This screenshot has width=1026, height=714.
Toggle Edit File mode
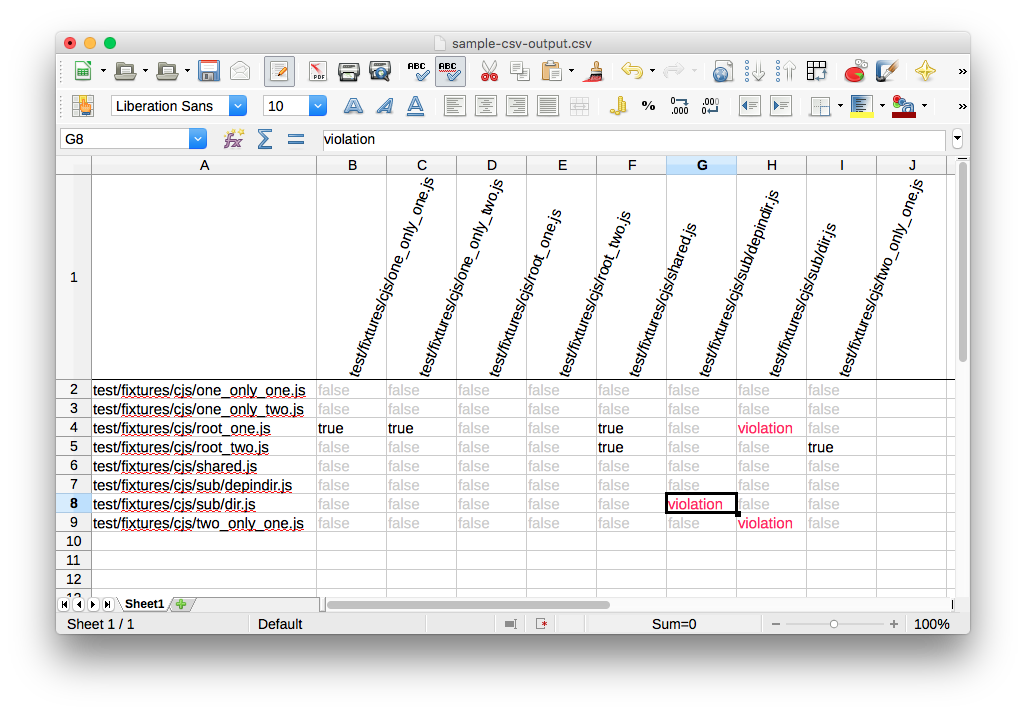tap(279, 71)
